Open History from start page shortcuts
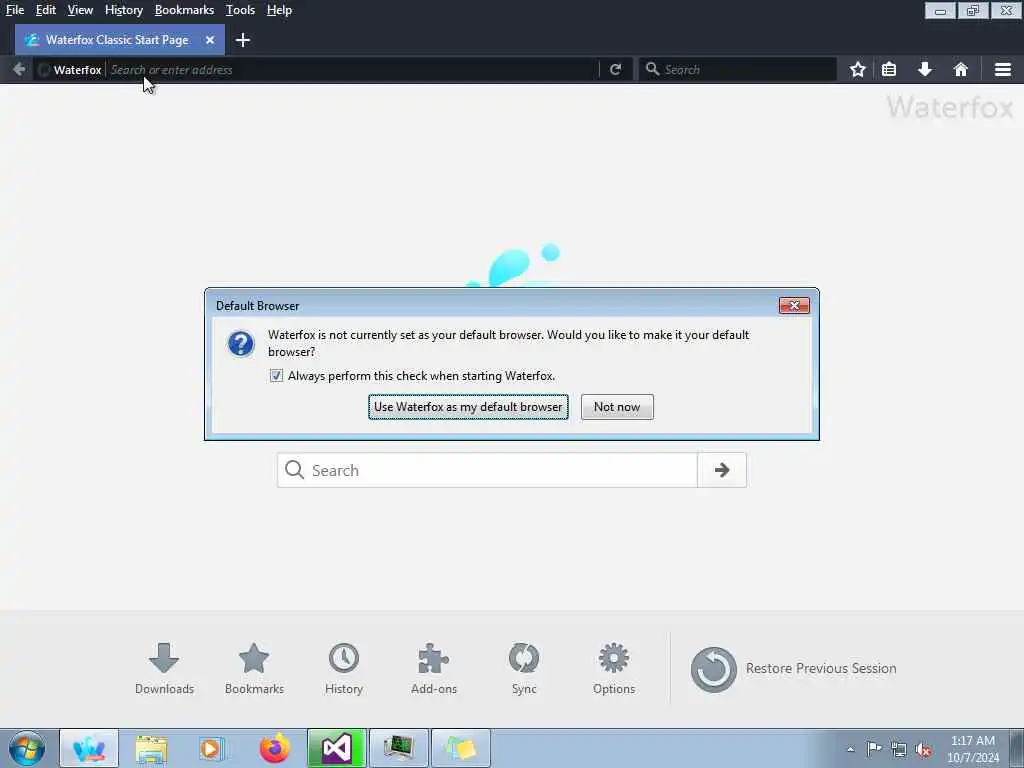The height and width of the screenshot is (768, 1024). [344, 669]
